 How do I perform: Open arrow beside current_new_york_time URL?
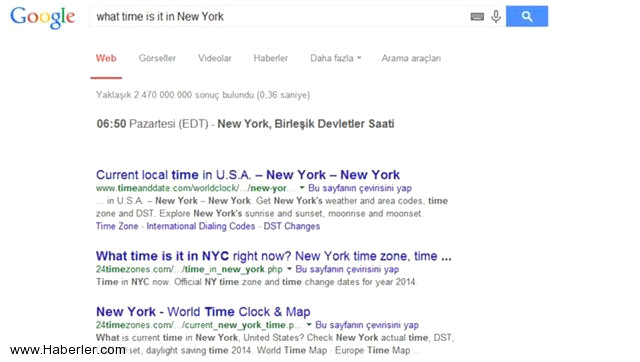(x=309, y=325)
